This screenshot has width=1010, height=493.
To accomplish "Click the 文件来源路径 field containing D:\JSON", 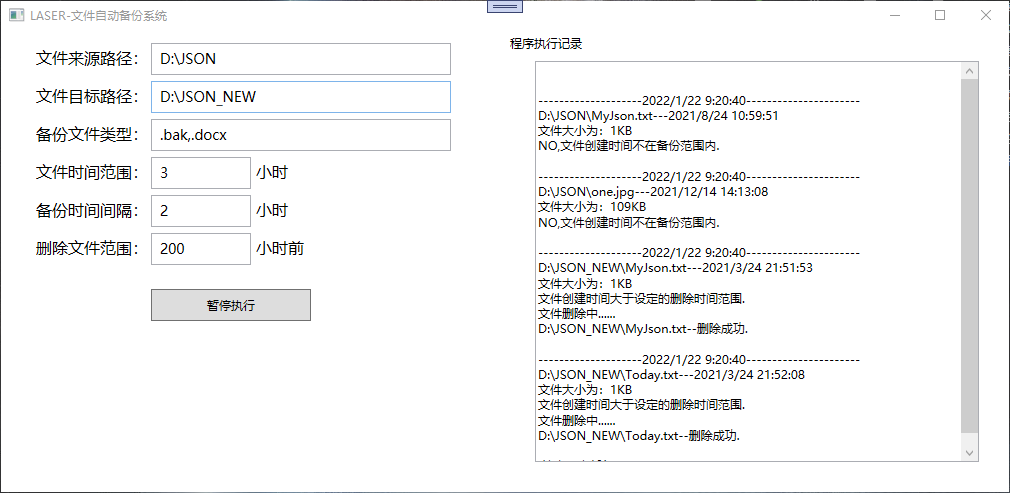I will pyautogui.click(x=300, y=59).
